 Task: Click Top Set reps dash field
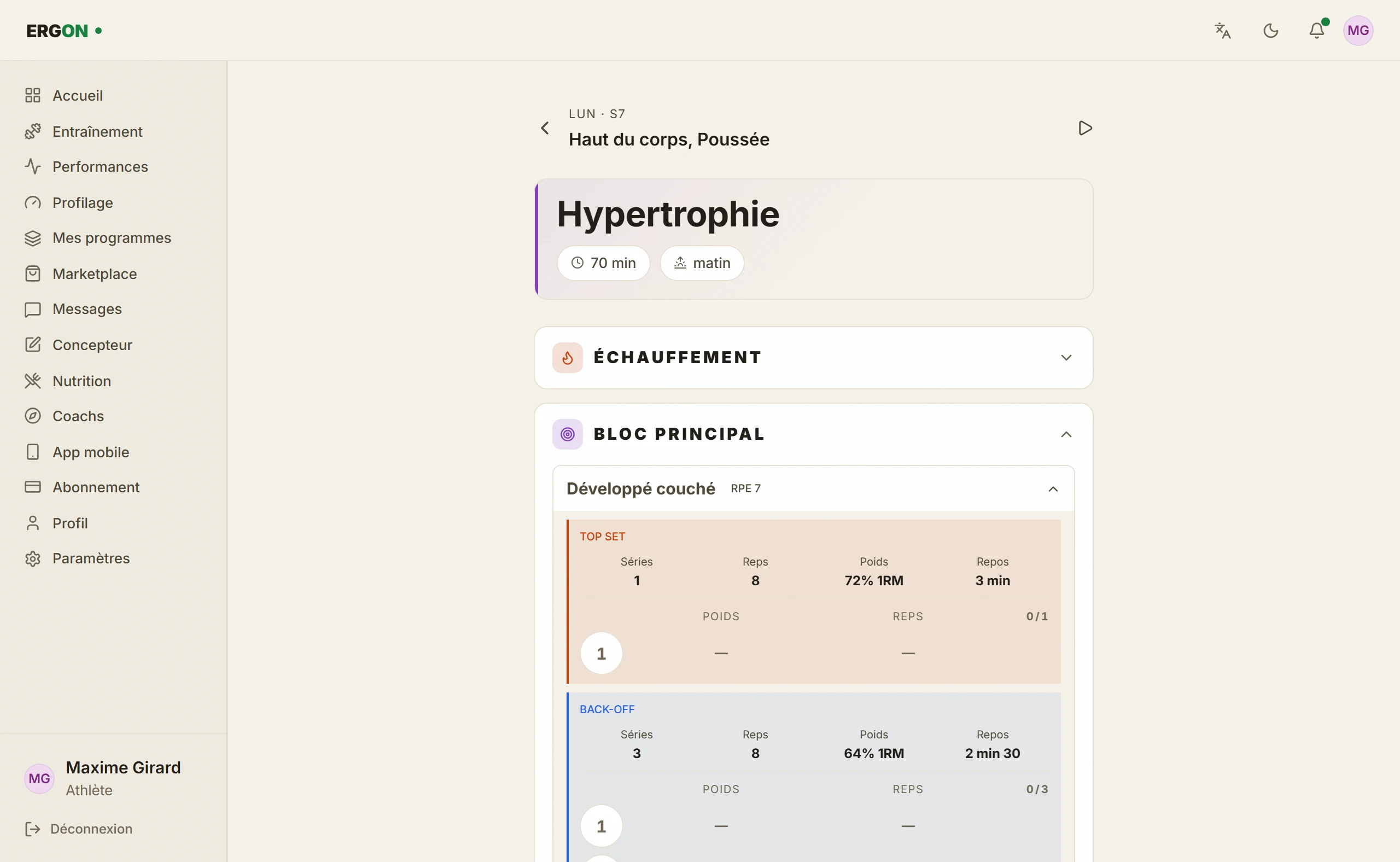click(908, 654)
